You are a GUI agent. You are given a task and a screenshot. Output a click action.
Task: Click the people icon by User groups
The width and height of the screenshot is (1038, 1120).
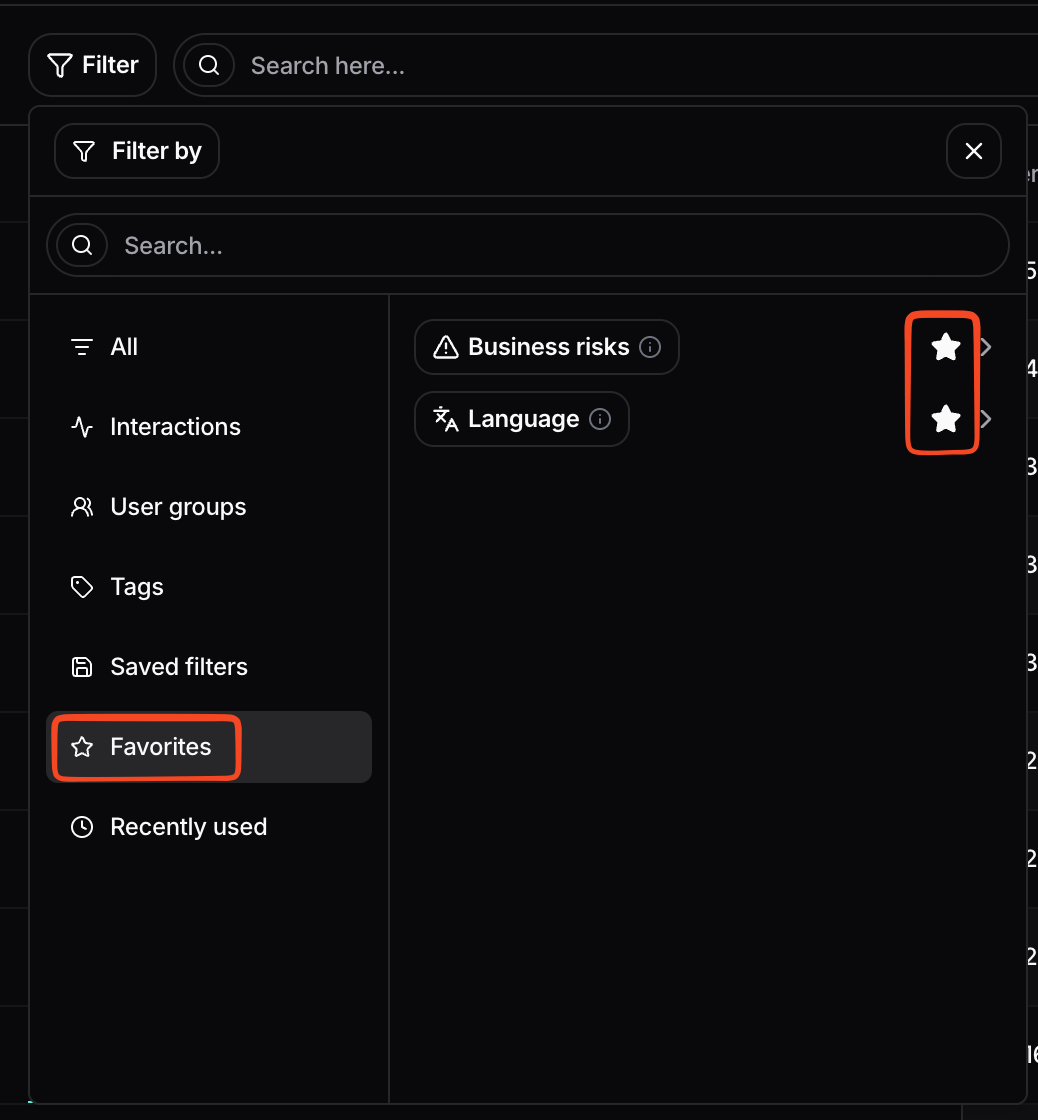pos(82,507)
